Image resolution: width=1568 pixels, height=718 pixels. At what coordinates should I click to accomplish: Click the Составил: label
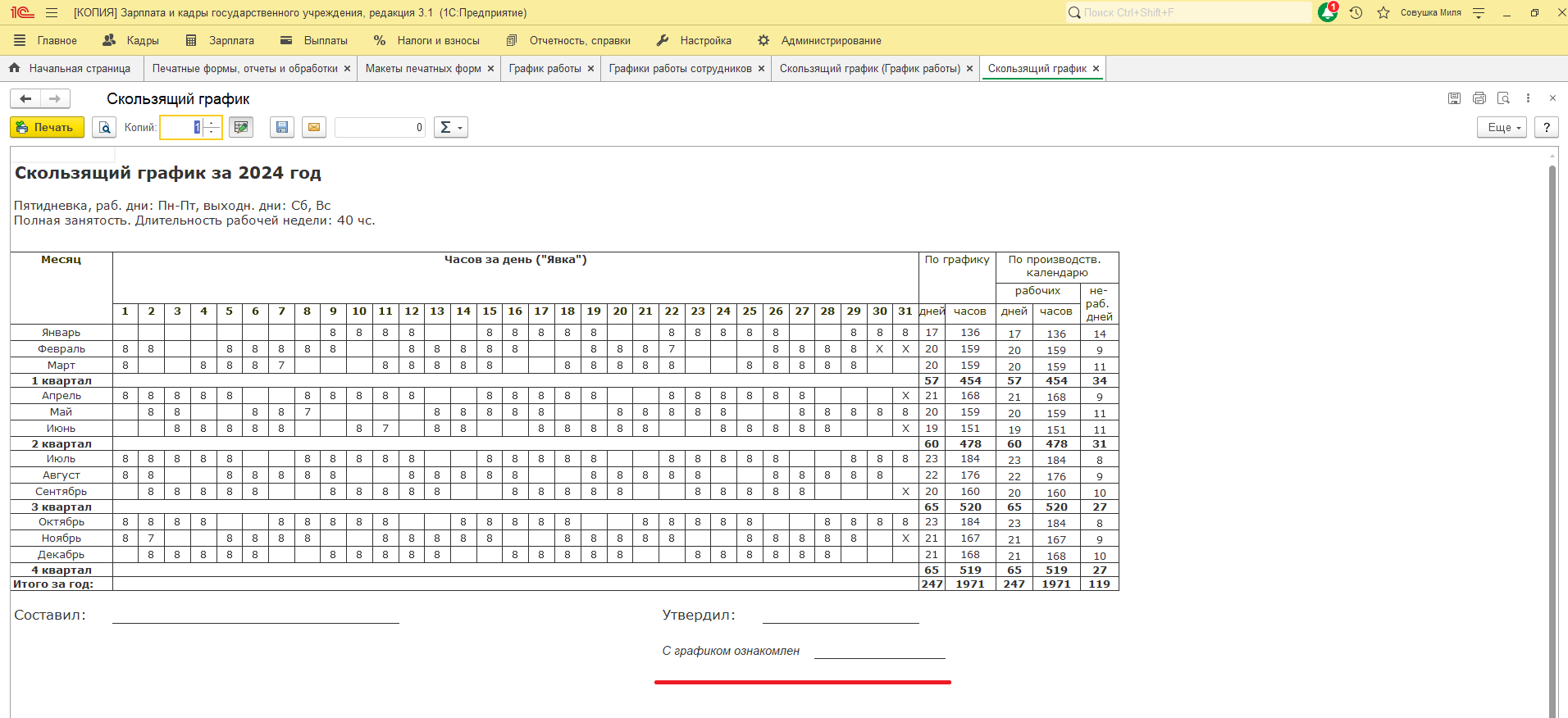point(50,615)
